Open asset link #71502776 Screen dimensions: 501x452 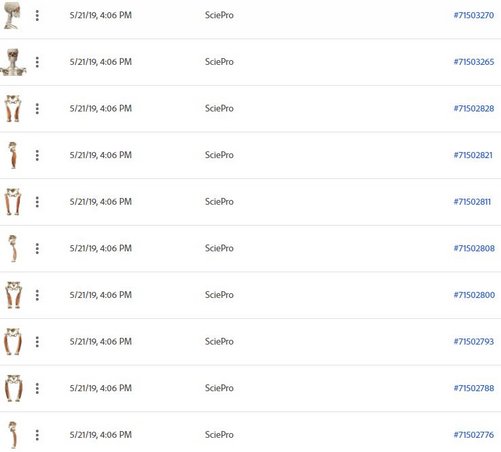point(474,435)
